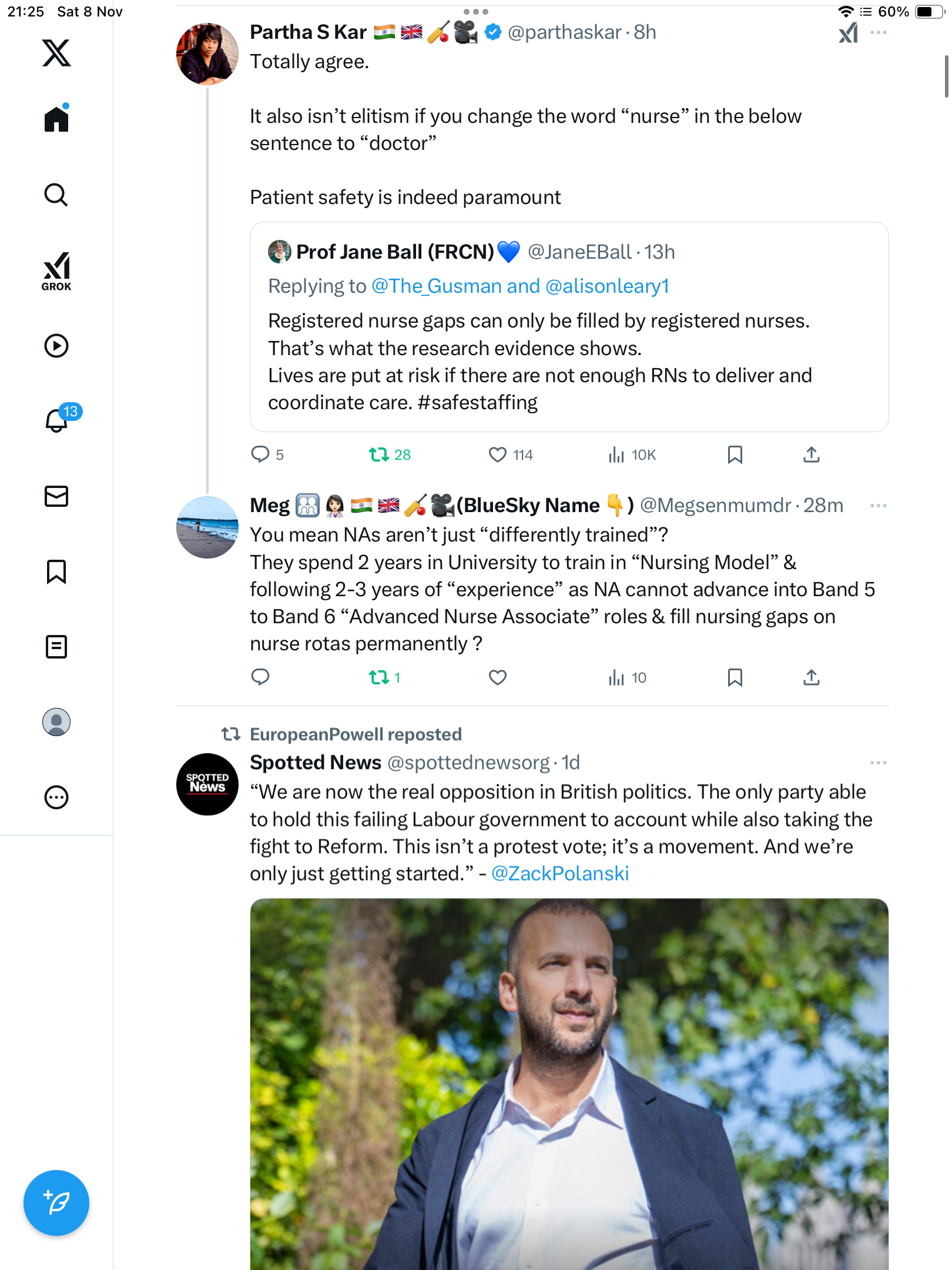Image resolution: width=952 pixels, height=1270 pixels.
Task: Share Meg's reply post
Action: pos(811,677)
